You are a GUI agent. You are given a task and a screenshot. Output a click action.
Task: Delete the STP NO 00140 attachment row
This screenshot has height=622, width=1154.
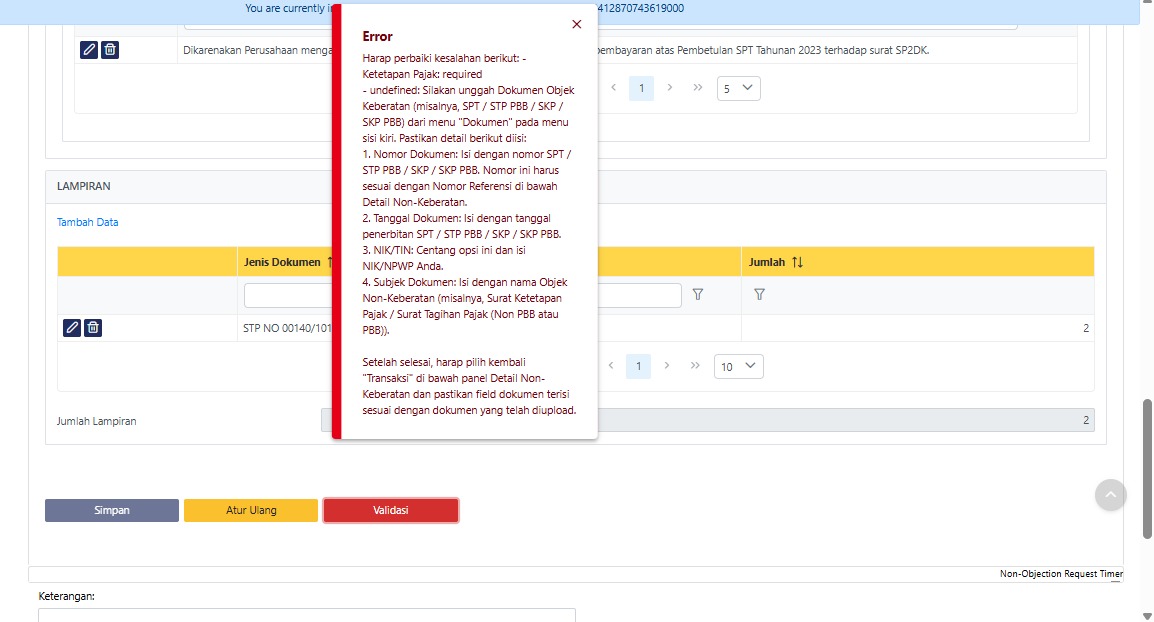pyautogui.click(x=93, y=328)
